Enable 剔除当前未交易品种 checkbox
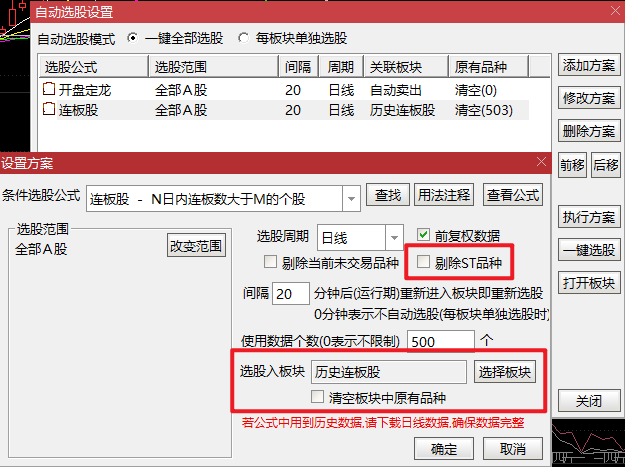 click(270, 263)
